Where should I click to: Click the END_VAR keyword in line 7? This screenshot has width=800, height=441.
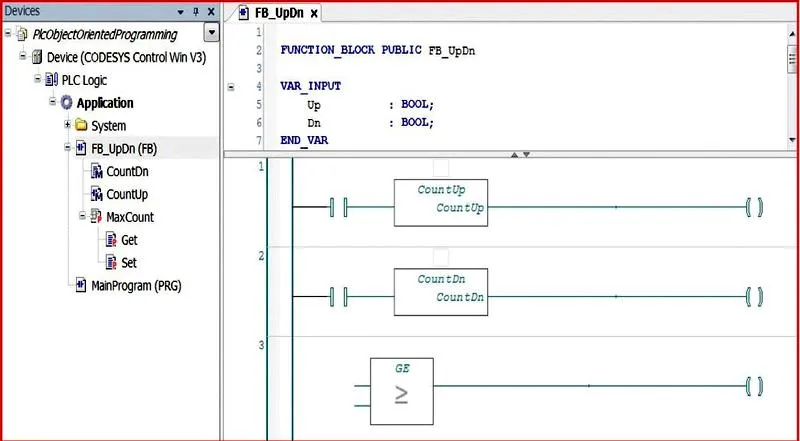tap(304, 140)
